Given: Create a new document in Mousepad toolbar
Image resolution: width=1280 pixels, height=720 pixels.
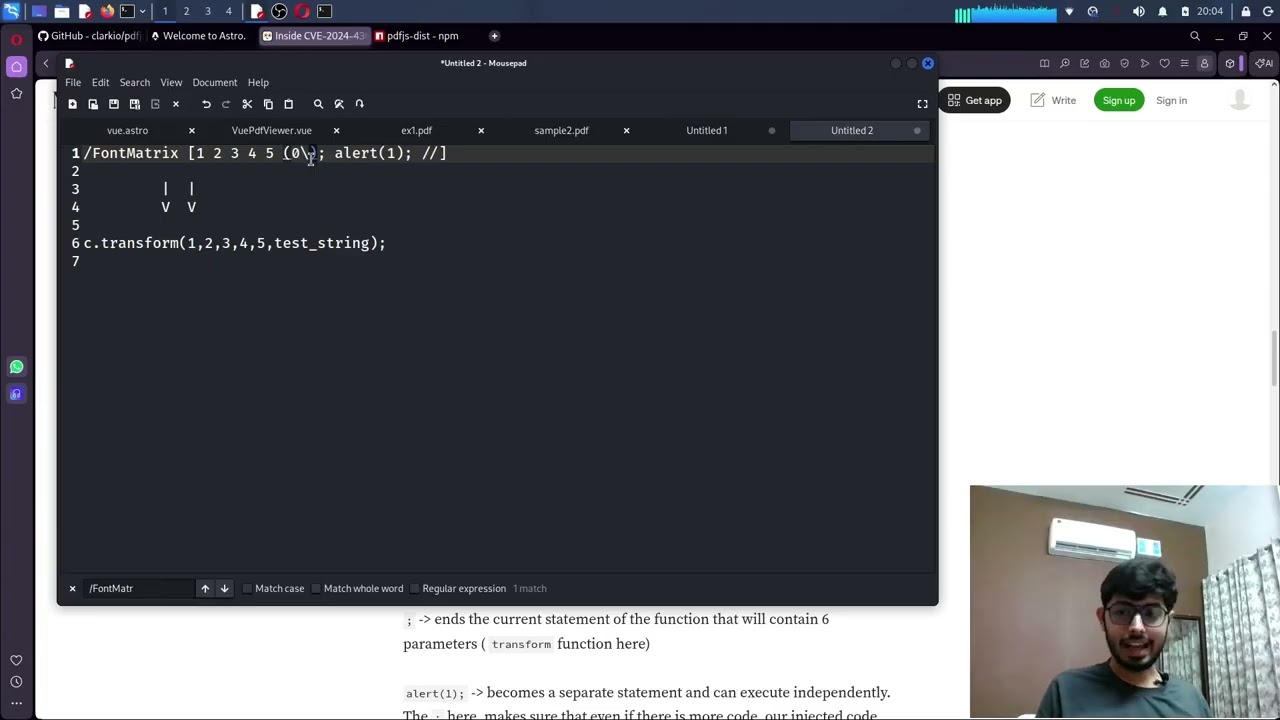Looking at the screenshot, I should click(x=72, y=104).
